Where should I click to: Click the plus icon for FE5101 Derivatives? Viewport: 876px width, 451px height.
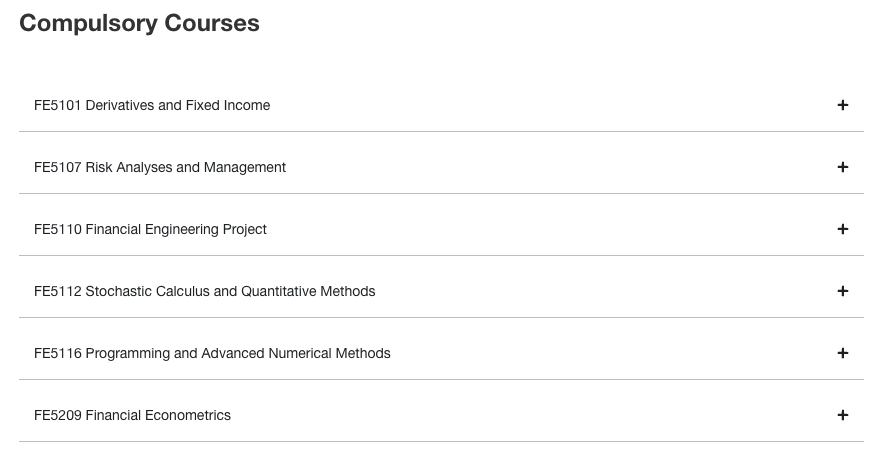843,105
